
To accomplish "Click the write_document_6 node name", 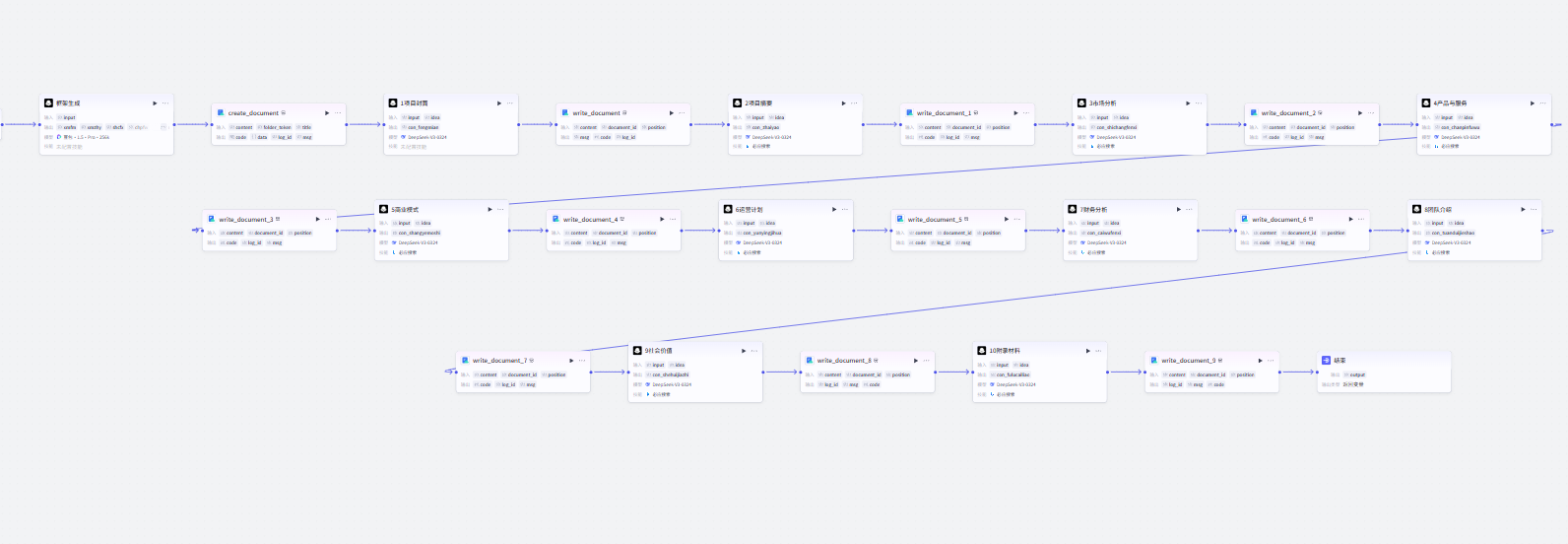I will (x=1278, y=219).
